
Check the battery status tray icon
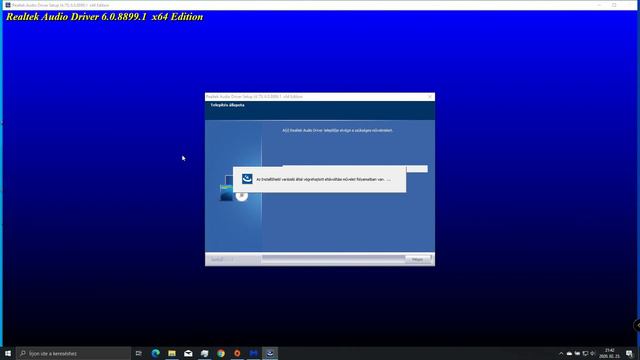point(577,353)
